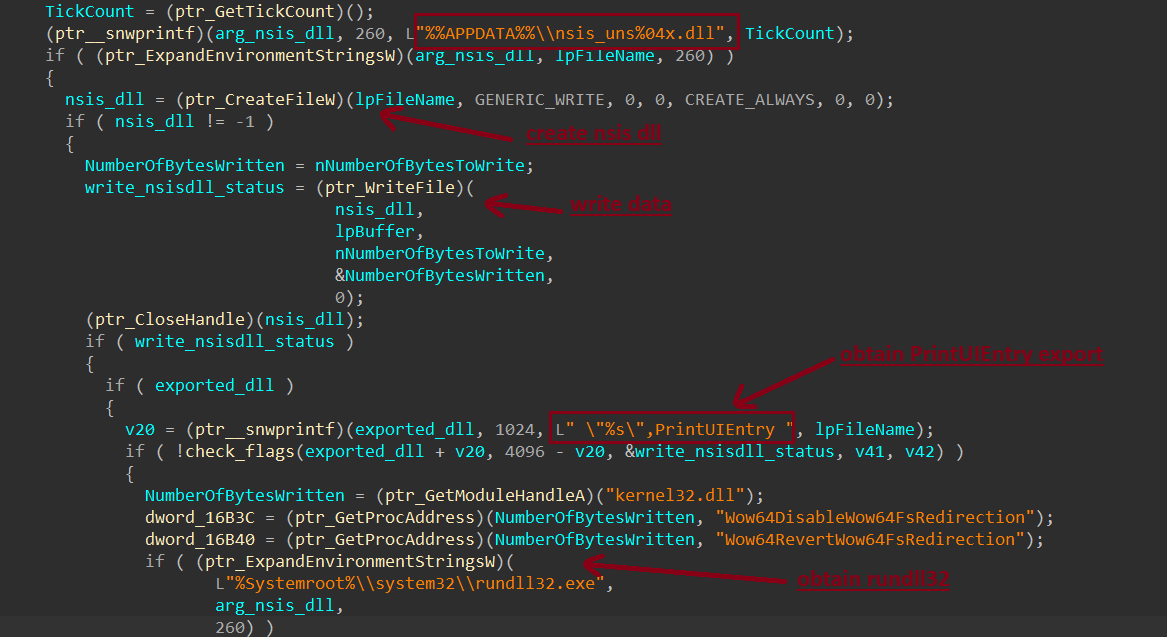Select "if ( write_nsisdll_status )" condition line
Image resolution: width=1167 pixels, height=637 pixels.
point(220,342)
